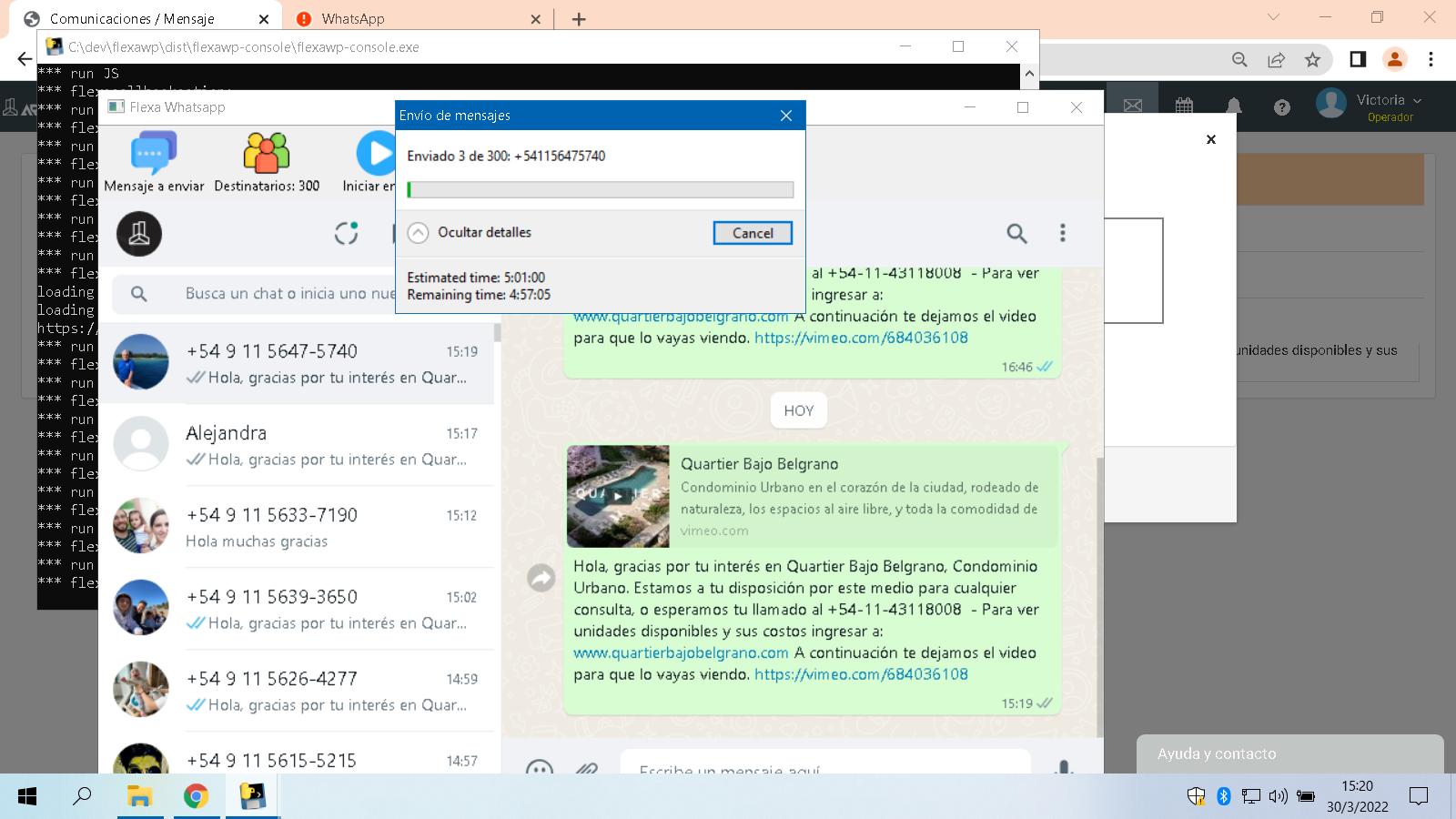Click the Iniciar envío play icon

tap(376, 154)
